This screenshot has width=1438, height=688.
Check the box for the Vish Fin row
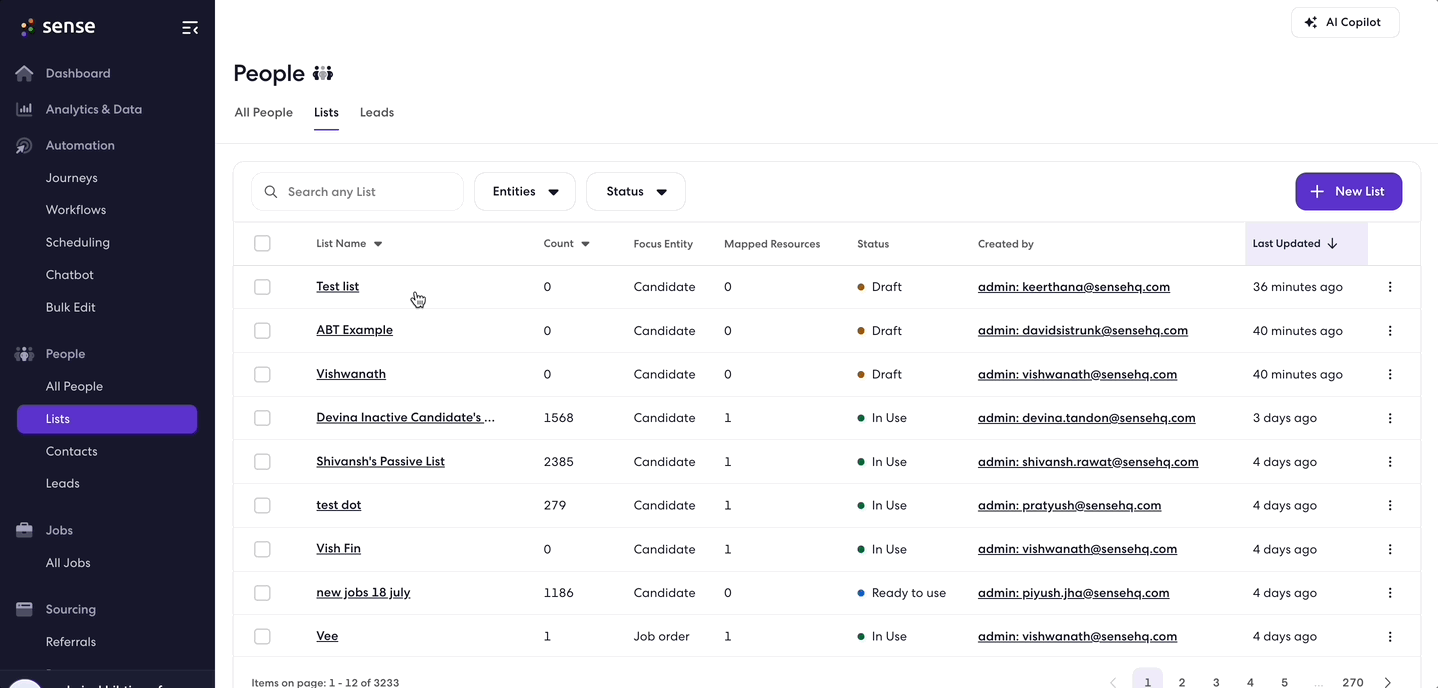coord(262,549)
